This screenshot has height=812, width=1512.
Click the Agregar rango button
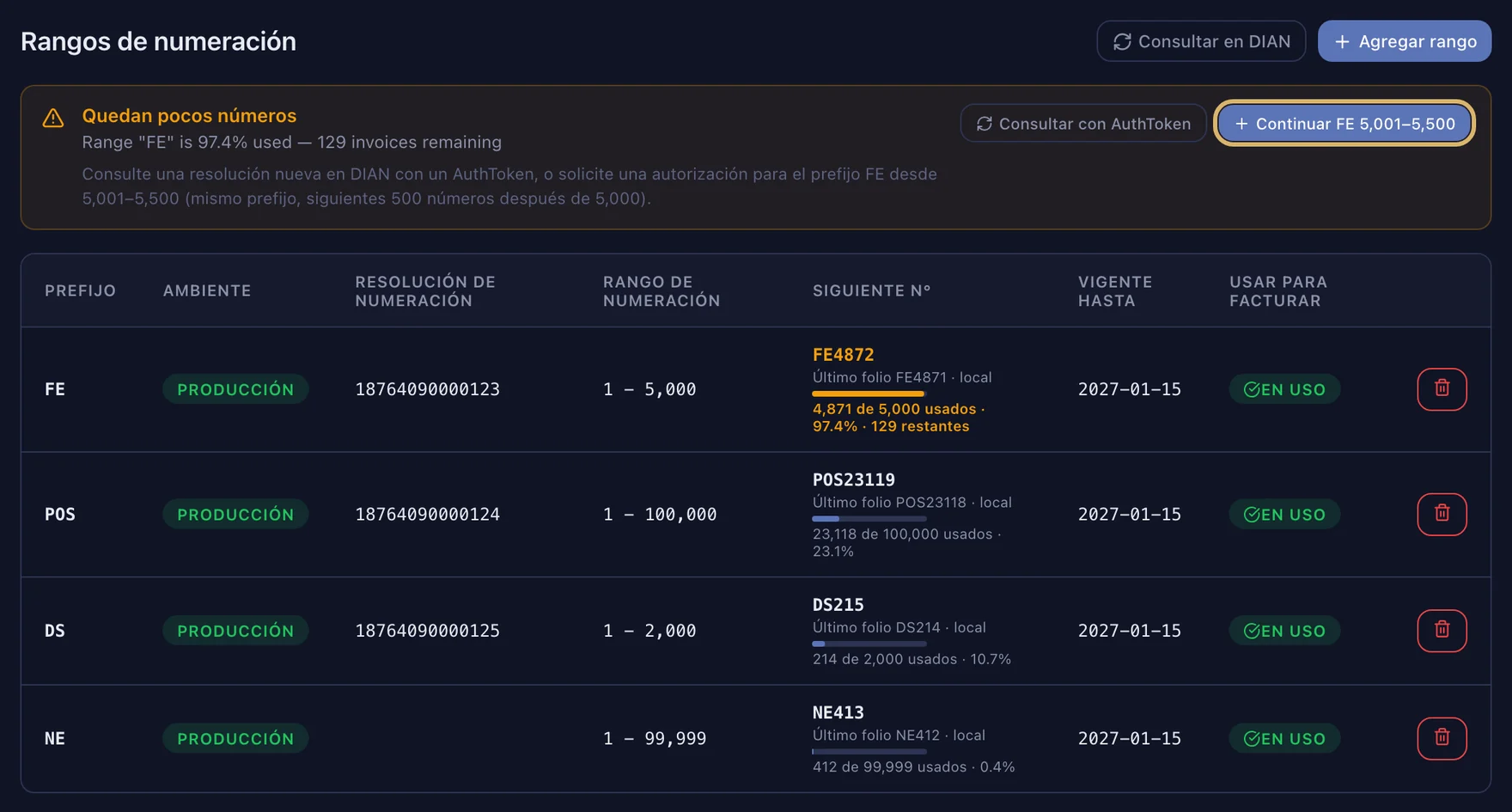click(x=1405, y=41)
